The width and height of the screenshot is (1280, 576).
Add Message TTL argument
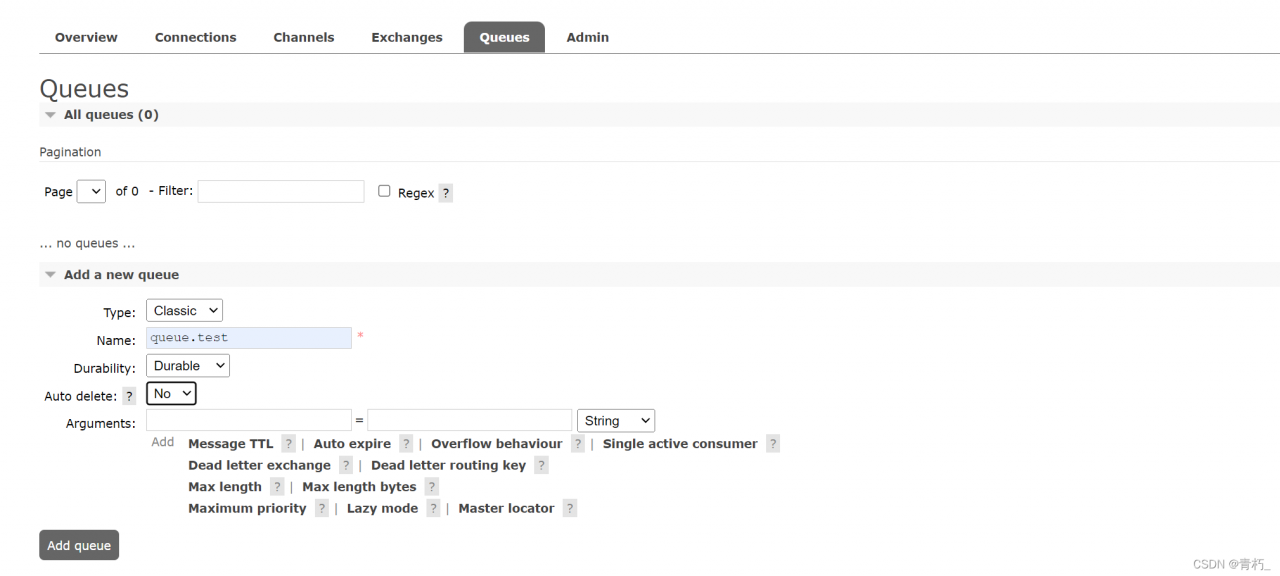pyautogui.click(x=230, y=444)
